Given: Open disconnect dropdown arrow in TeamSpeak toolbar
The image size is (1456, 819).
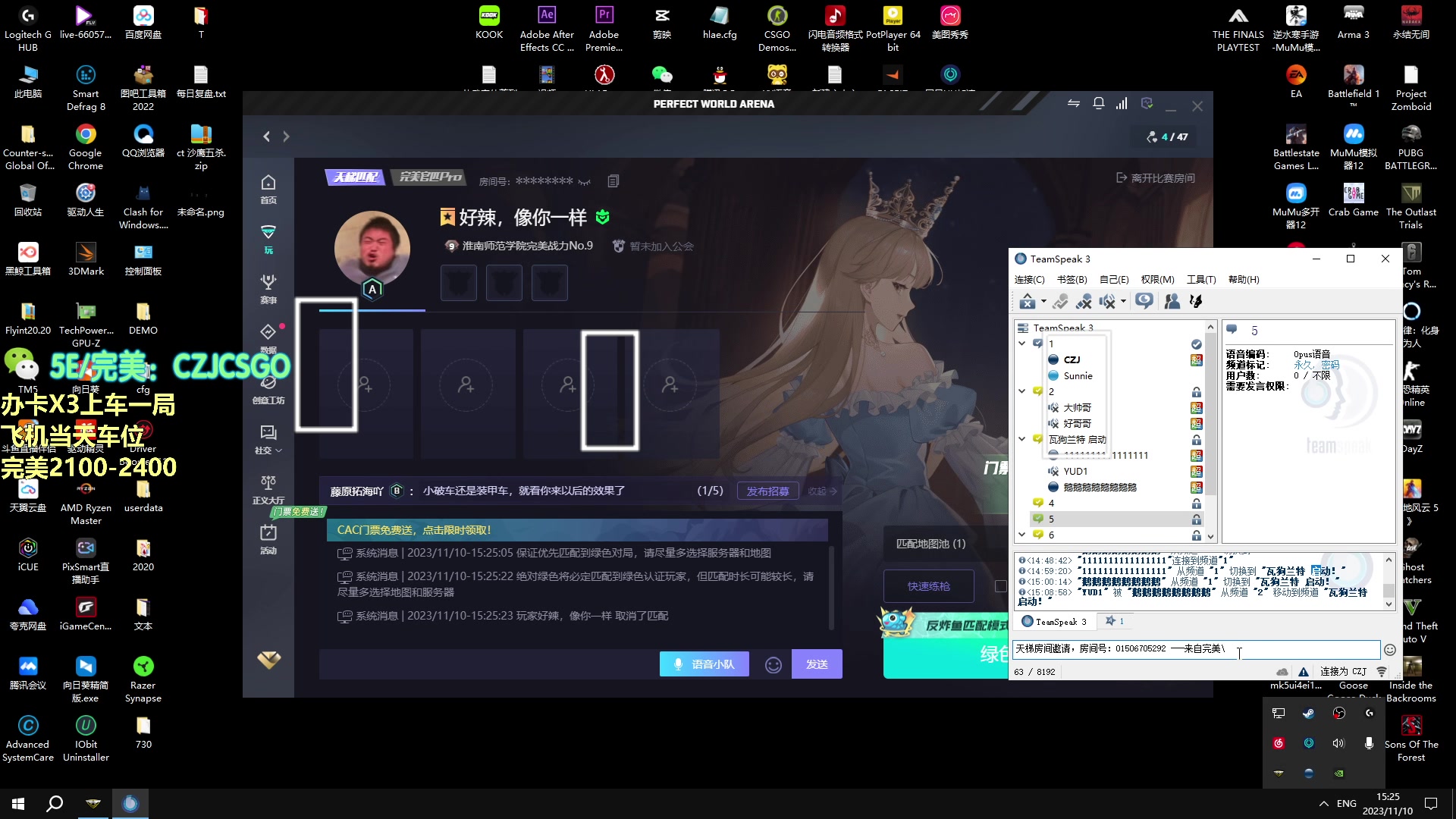Looking at the screenshot, I should tap(1043, 302).
